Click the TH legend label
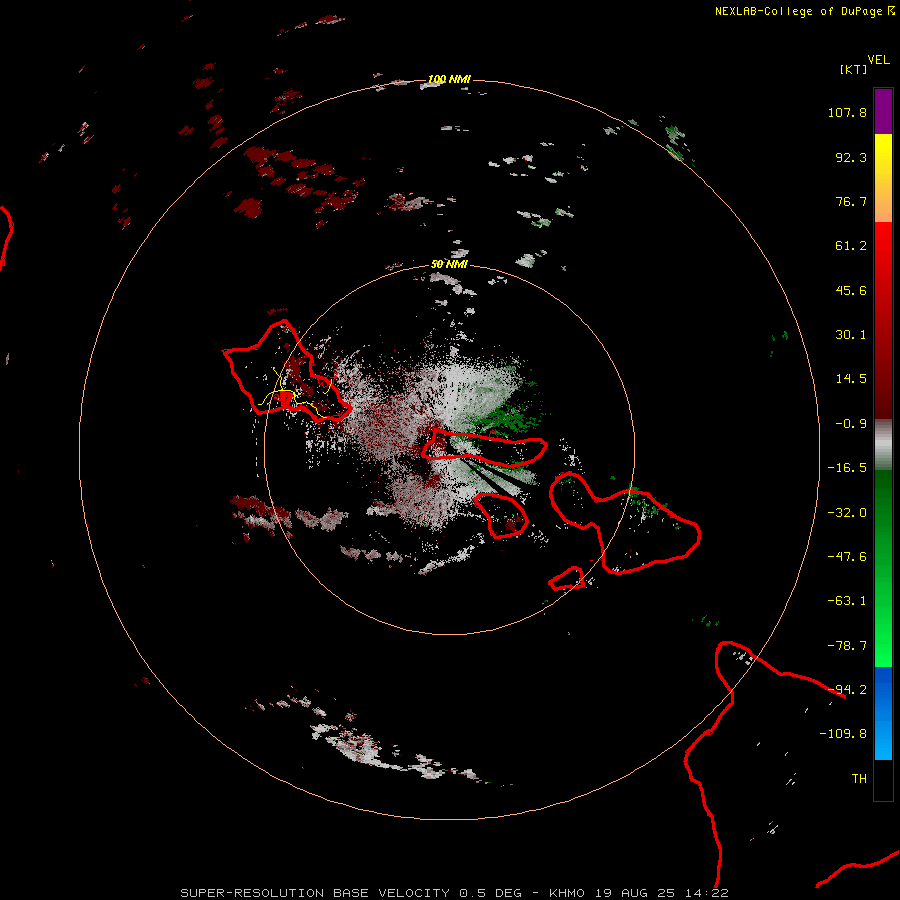The width and height of the screenshot is (900, 900). 859,779
